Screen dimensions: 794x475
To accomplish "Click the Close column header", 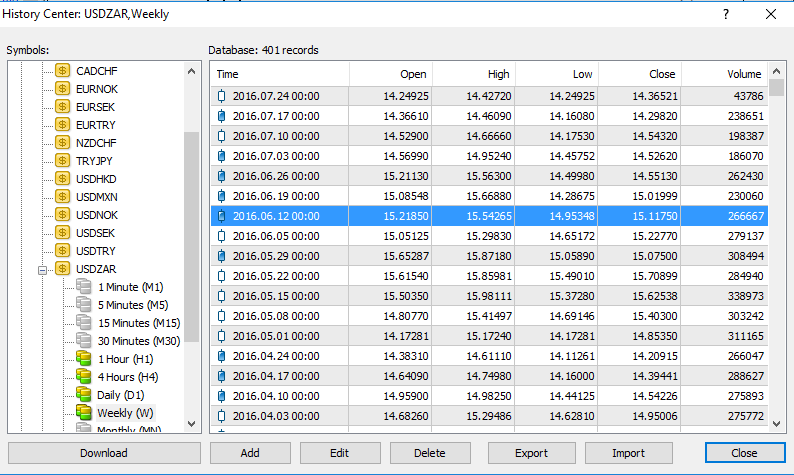I will [640, 74].
